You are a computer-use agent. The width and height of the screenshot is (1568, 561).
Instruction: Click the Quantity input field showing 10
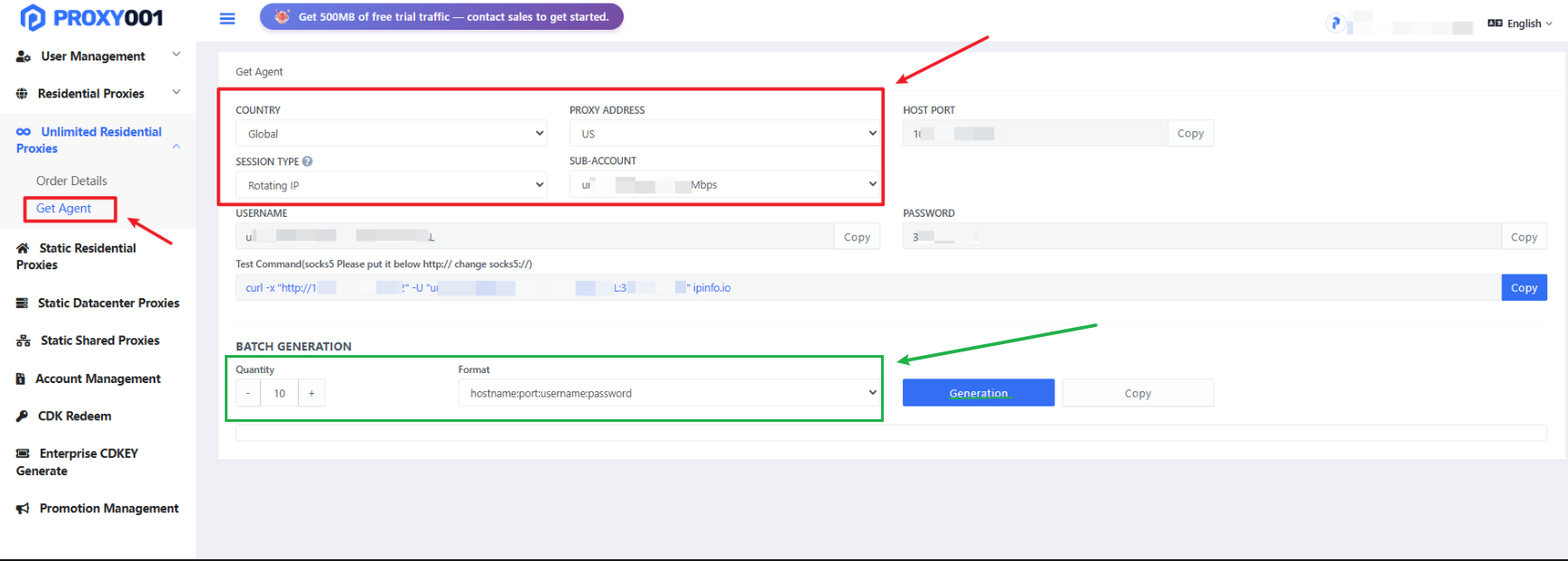(280, 393)
